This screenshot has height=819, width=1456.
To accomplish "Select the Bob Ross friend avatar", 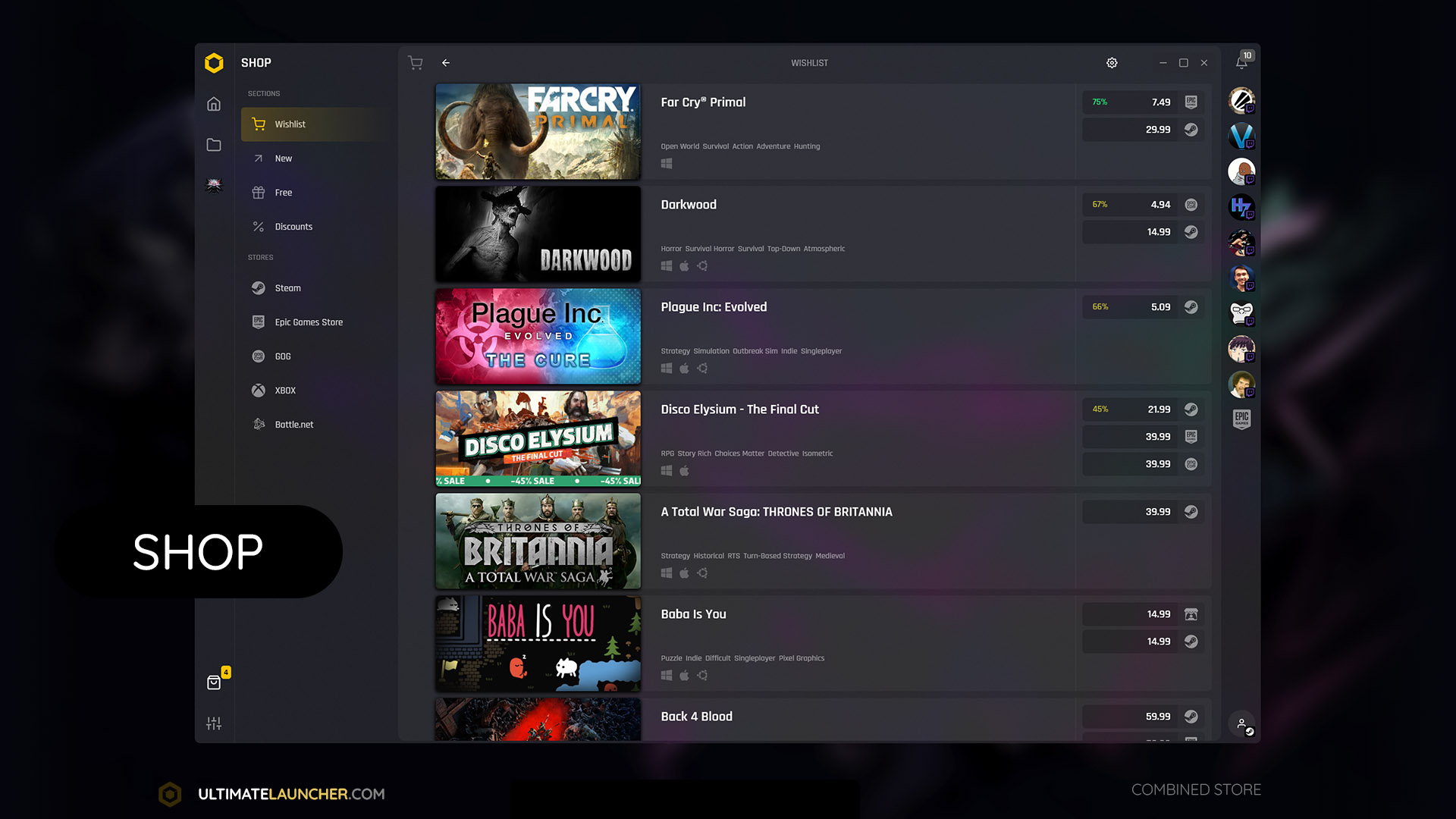I will [1241, 384].
